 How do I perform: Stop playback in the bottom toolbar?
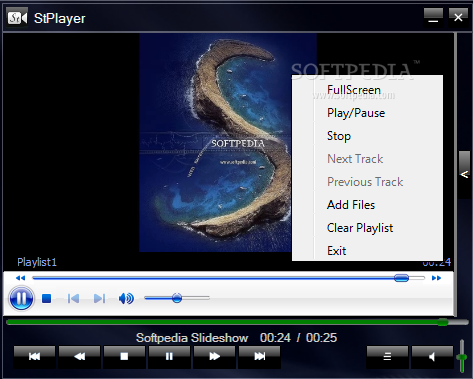(124, 356)
